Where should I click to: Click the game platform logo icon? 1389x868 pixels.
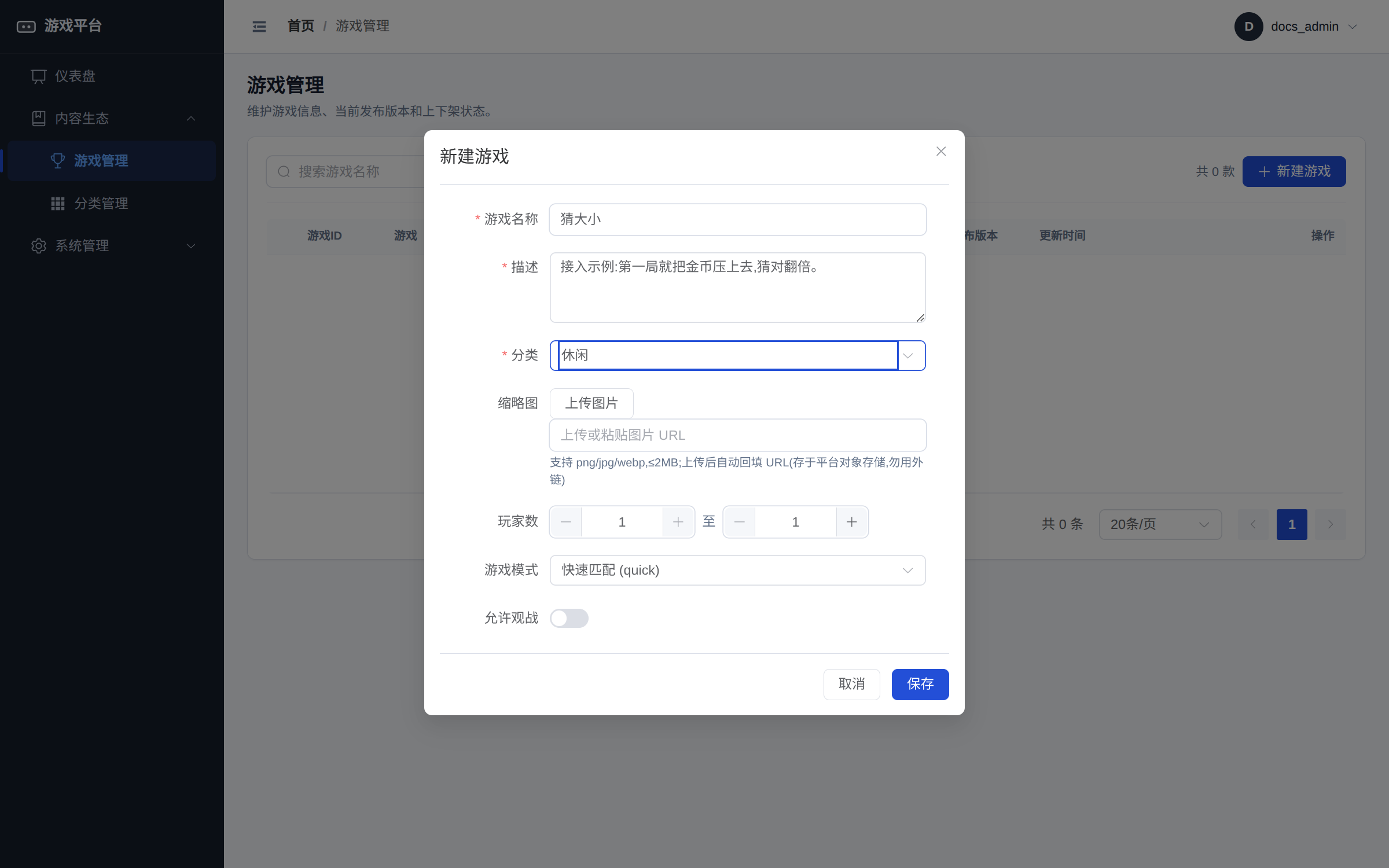[26, 27]
